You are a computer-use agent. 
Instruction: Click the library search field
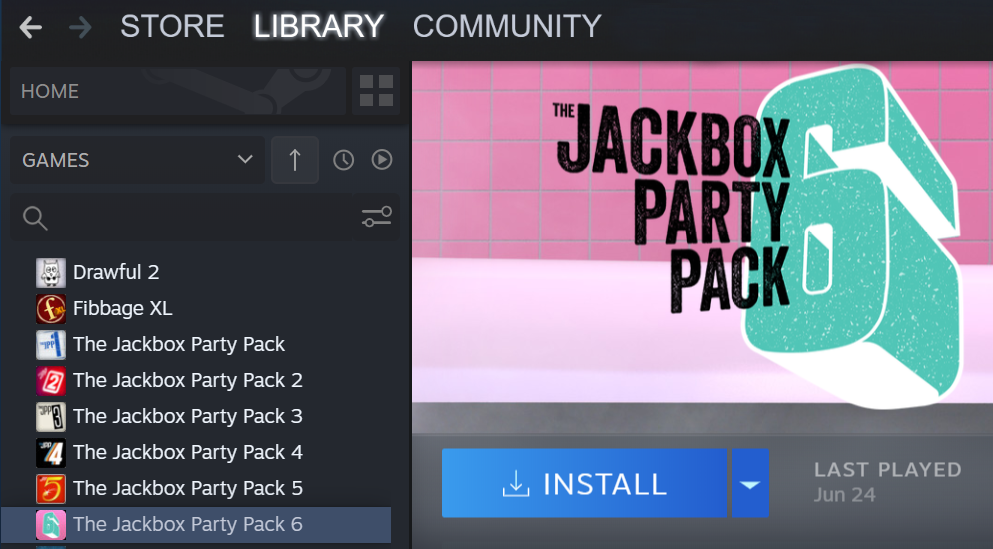[205, 217]
